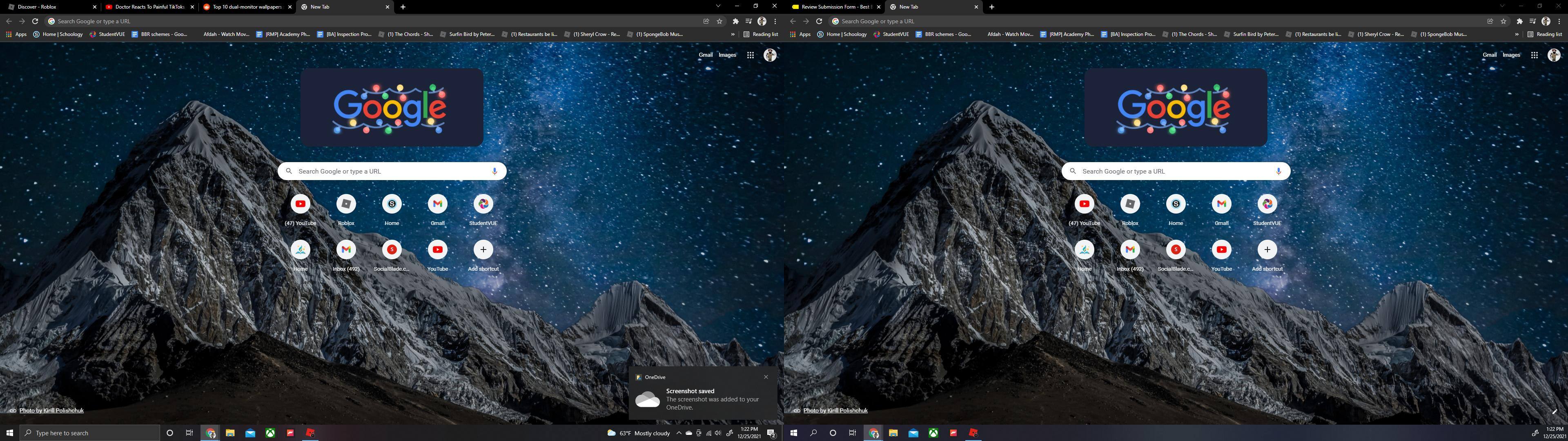This screenshot has width=1568, height=441.
Task: Click voice search microphone in left window
Action: point(494,171)
